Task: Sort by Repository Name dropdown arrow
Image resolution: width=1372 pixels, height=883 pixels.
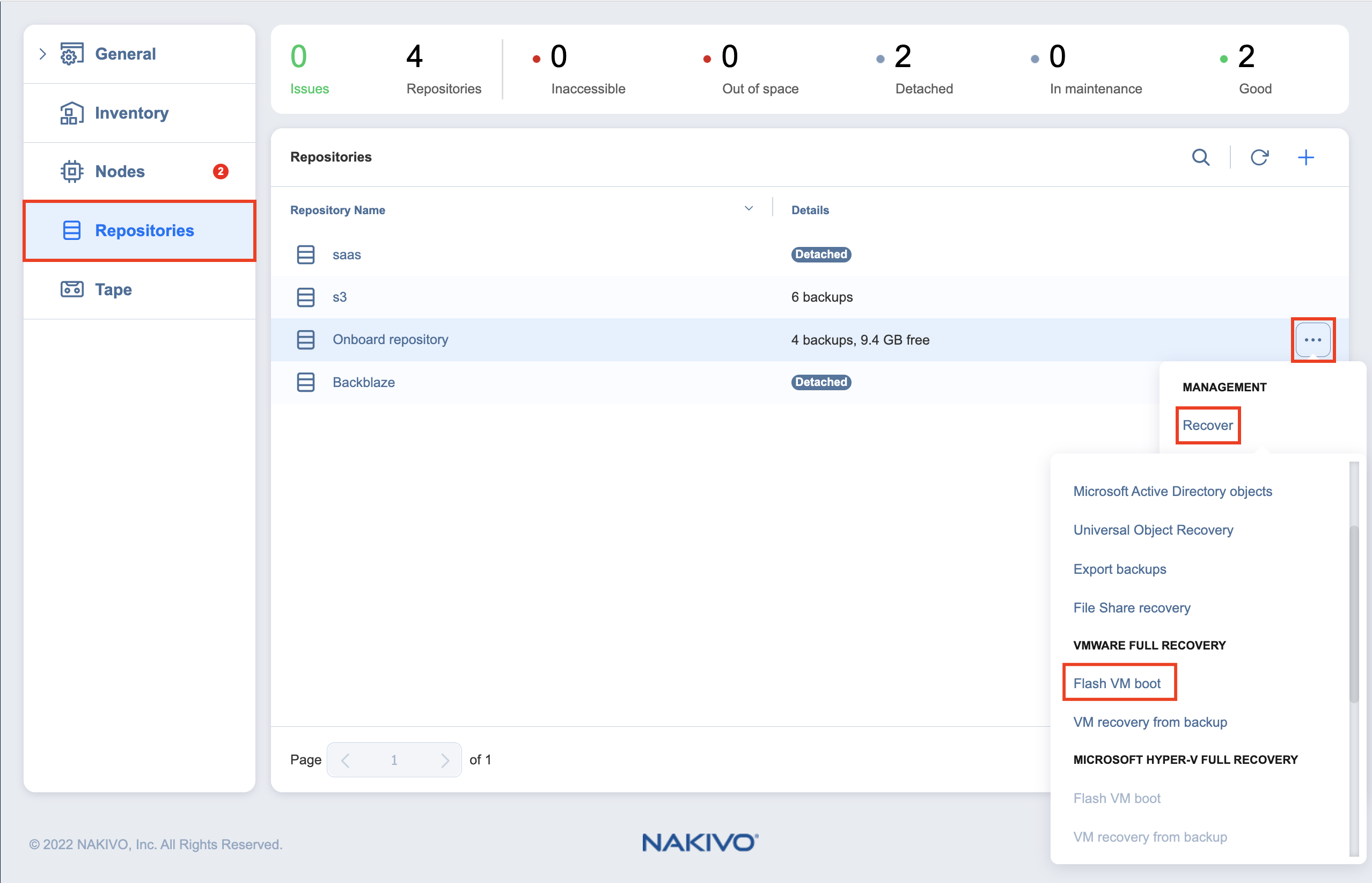Action: [x=749, y=209]
